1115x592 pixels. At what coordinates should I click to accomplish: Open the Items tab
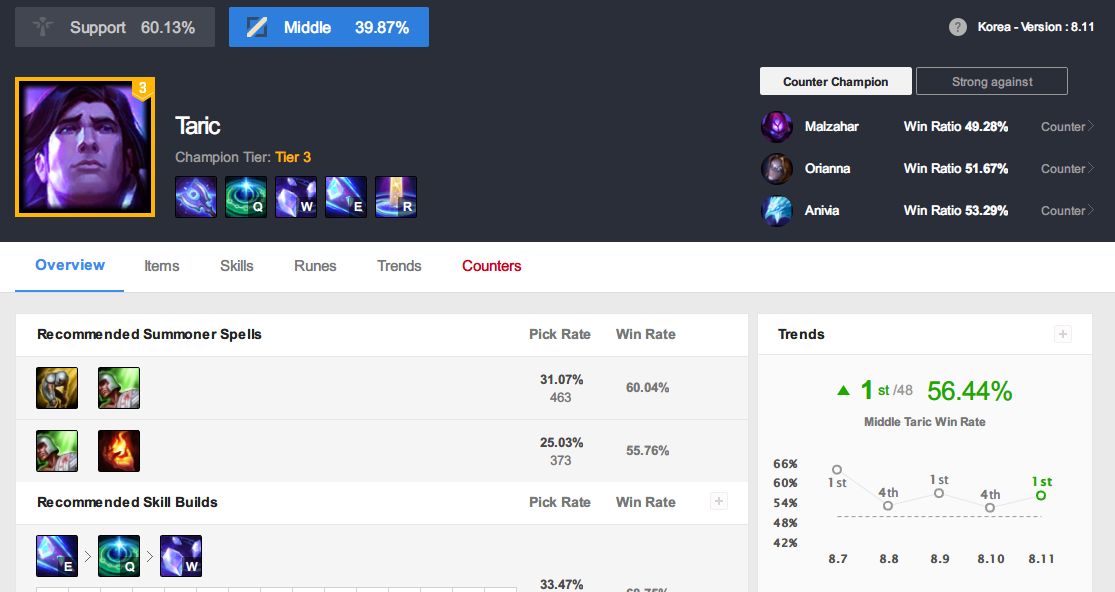[x=161, y=266]
